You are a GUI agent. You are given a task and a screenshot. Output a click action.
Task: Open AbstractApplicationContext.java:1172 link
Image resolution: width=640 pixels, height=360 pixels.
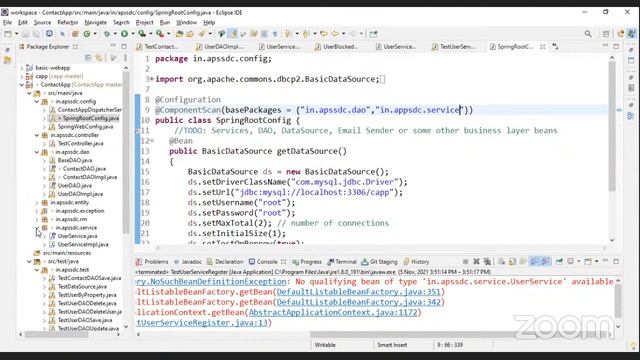(333, 312)
